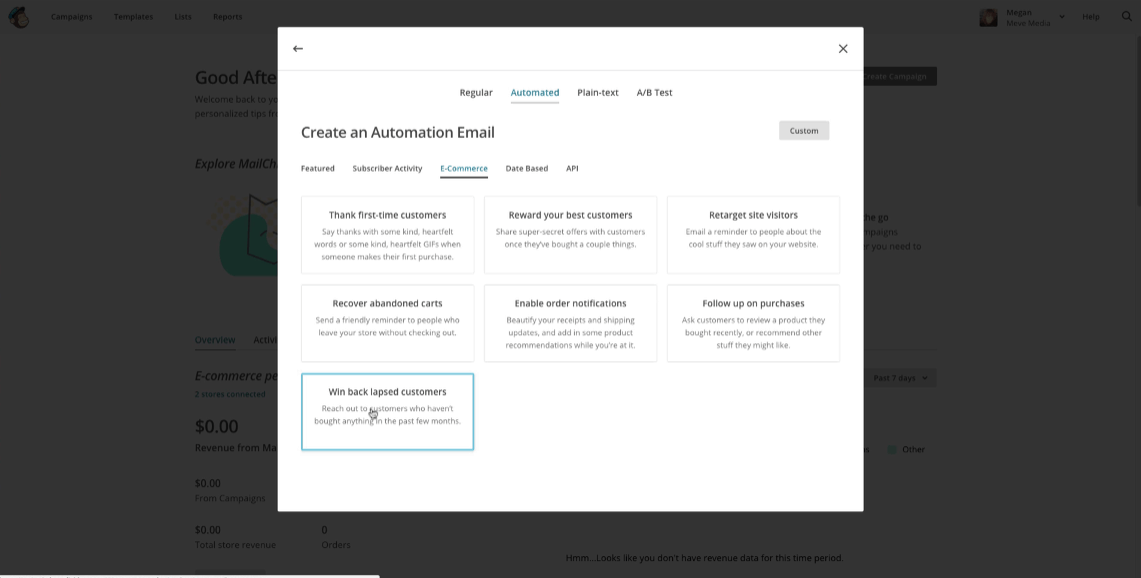
Task: Switch to the Plain-text tab
Action: coord(597,92)
